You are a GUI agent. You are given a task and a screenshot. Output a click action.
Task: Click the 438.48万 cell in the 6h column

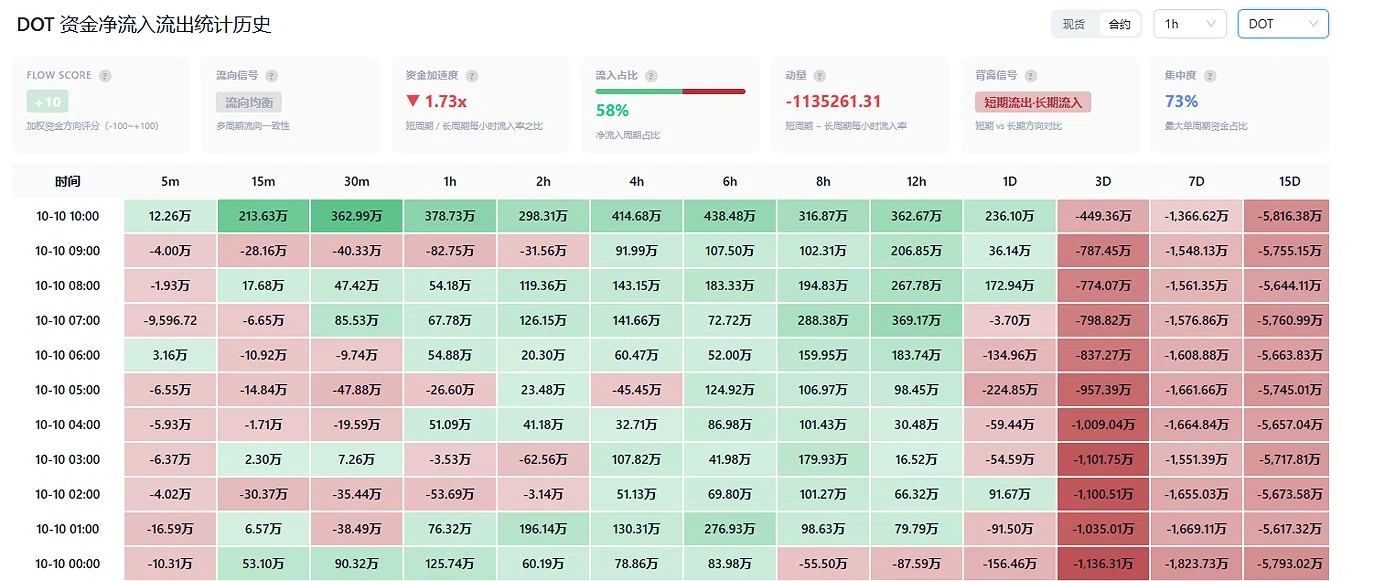click(730, 216)
